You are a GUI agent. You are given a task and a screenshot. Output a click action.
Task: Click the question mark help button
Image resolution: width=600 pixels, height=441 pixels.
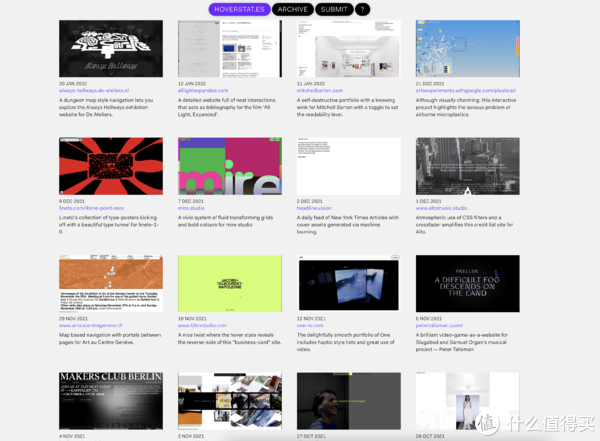tap(362, 9)
